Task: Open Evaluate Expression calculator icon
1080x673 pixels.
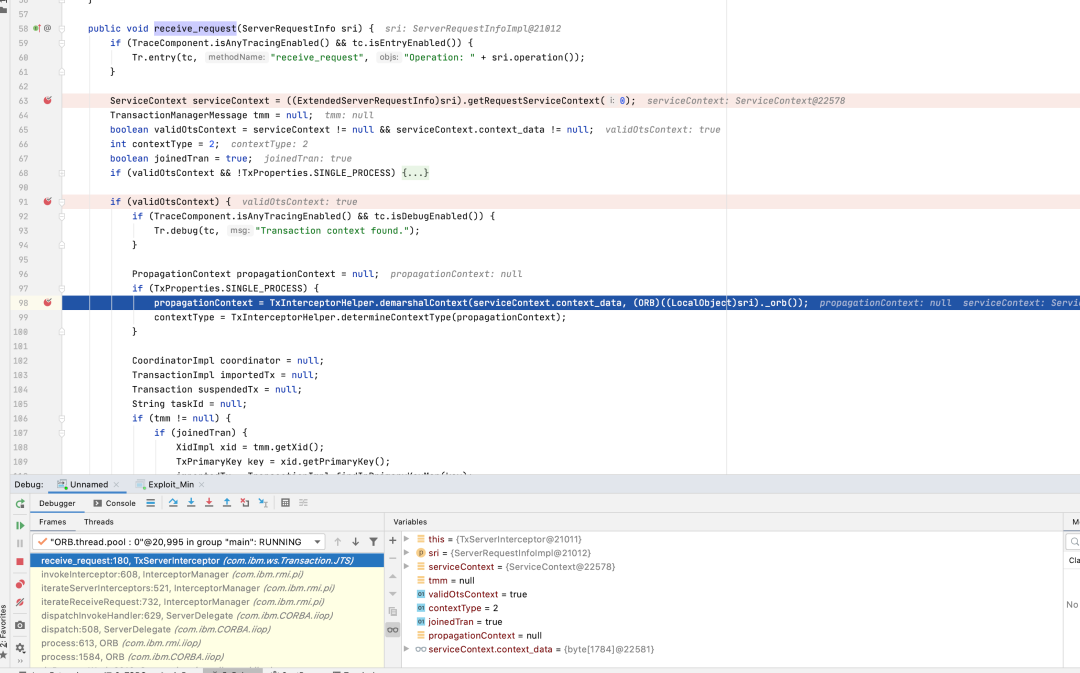Action: (x=285, y=503)
